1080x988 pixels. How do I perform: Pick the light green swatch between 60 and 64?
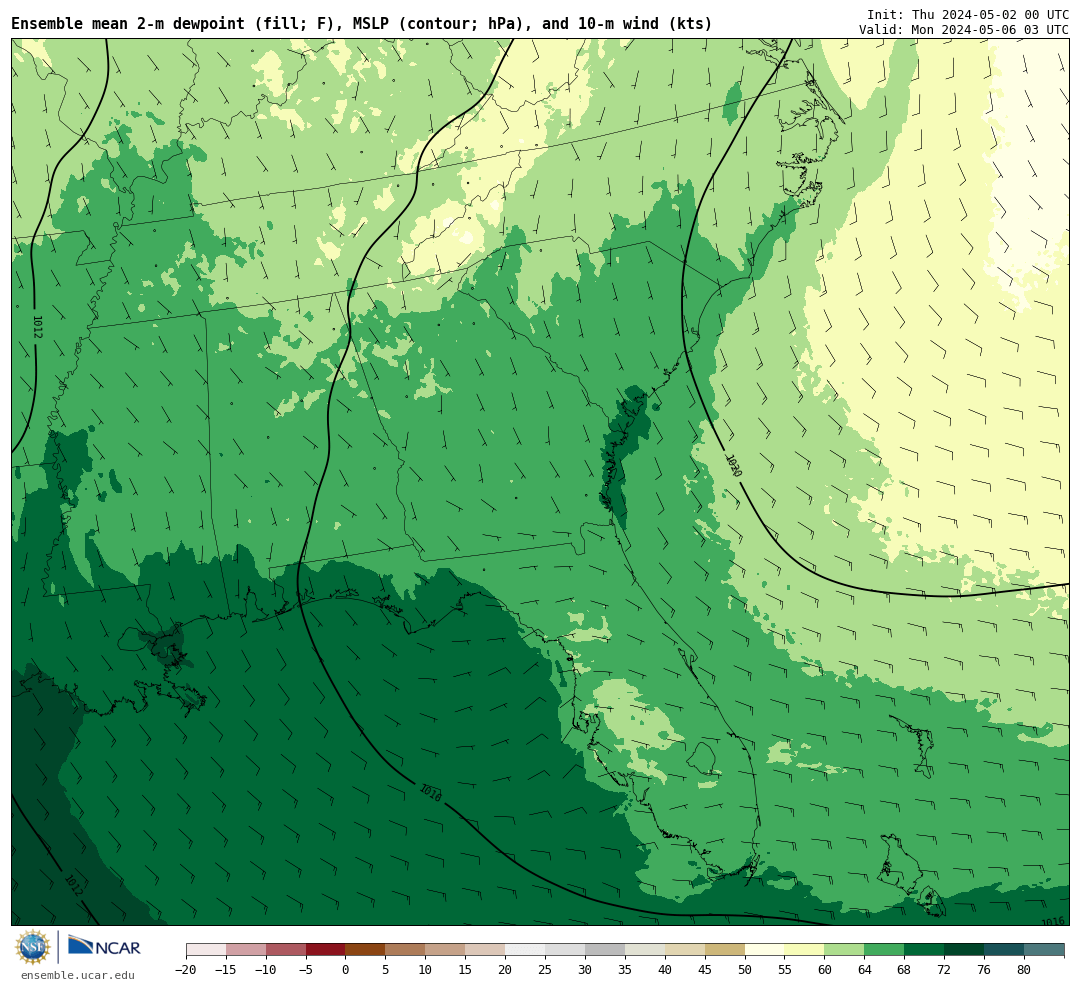click(845, 950)
